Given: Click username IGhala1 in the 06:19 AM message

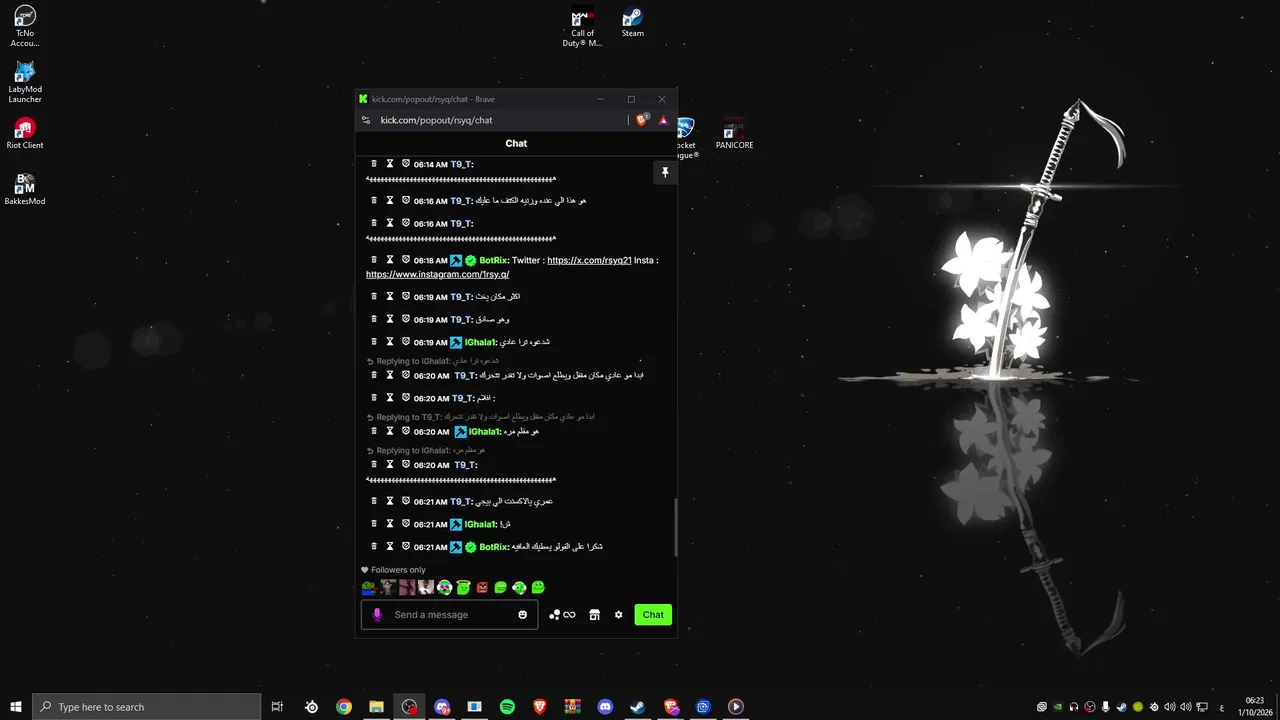Looking at the screenshot, I should coord(480,343).
